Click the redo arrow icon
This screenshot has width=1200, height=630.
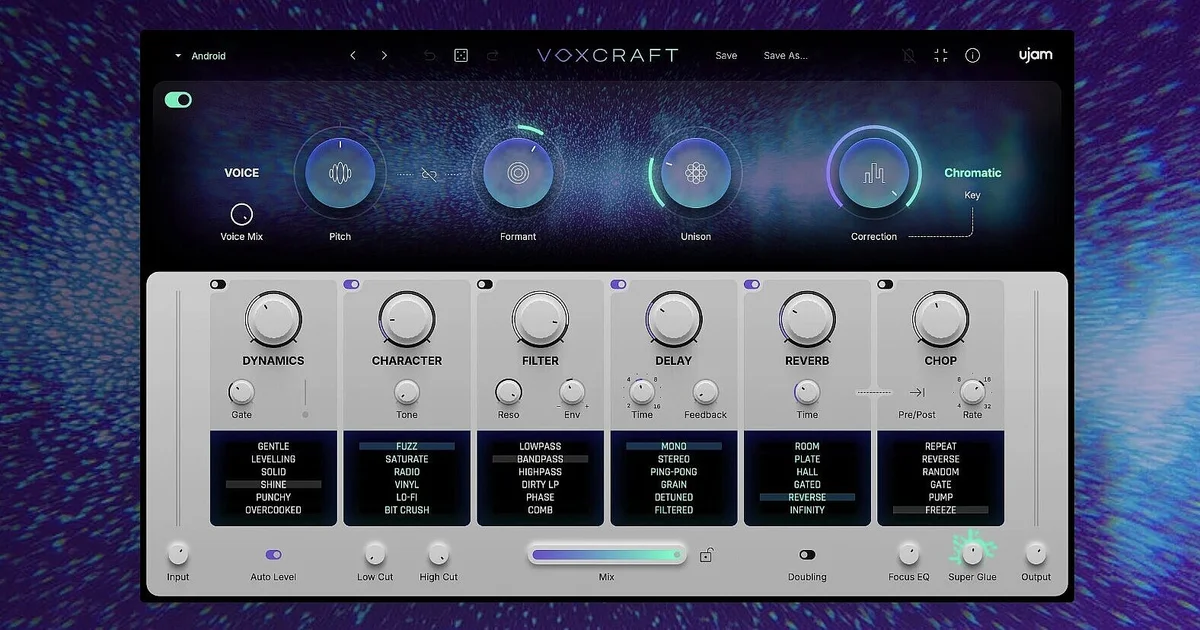tap(492, 56)
